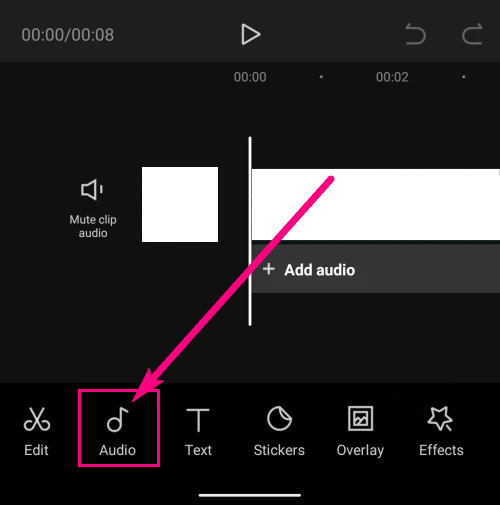Screen dimensions: 500x505
Task: Play the video preview
Action: click(x=250, y=34)
